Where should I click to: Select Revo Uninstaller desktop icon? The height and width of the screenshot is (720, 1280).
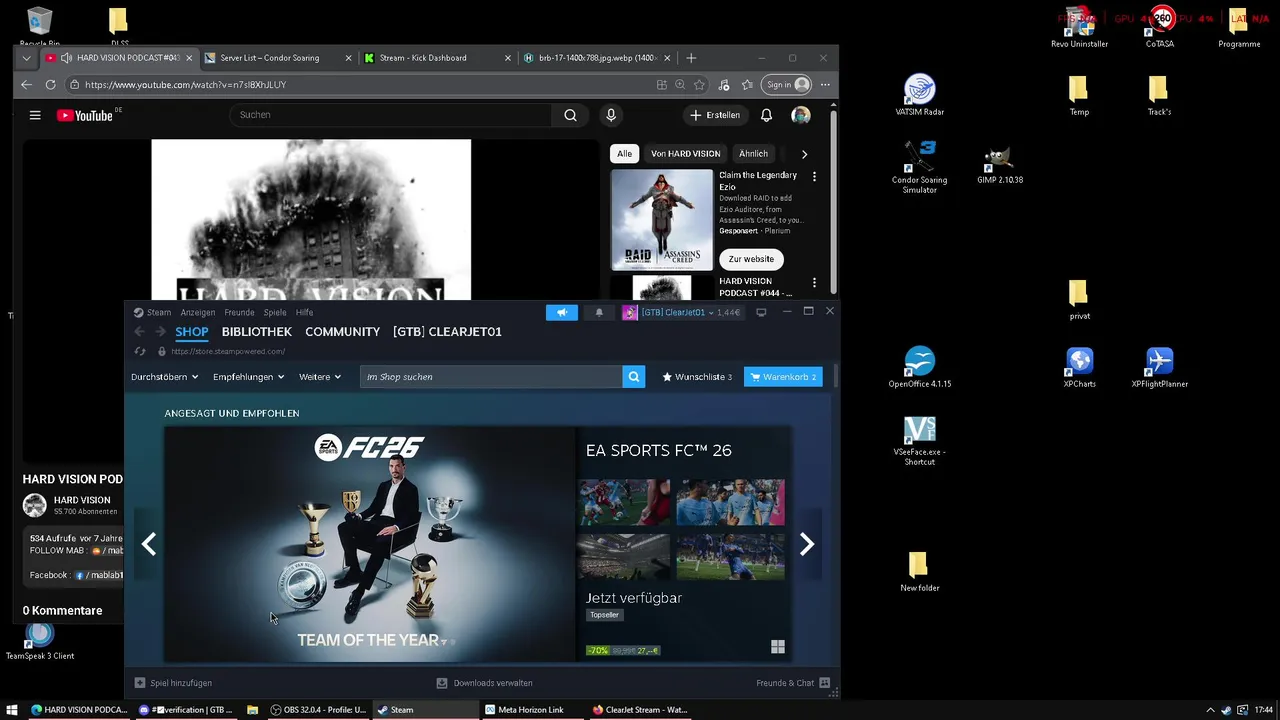[x=1080, y=28]
